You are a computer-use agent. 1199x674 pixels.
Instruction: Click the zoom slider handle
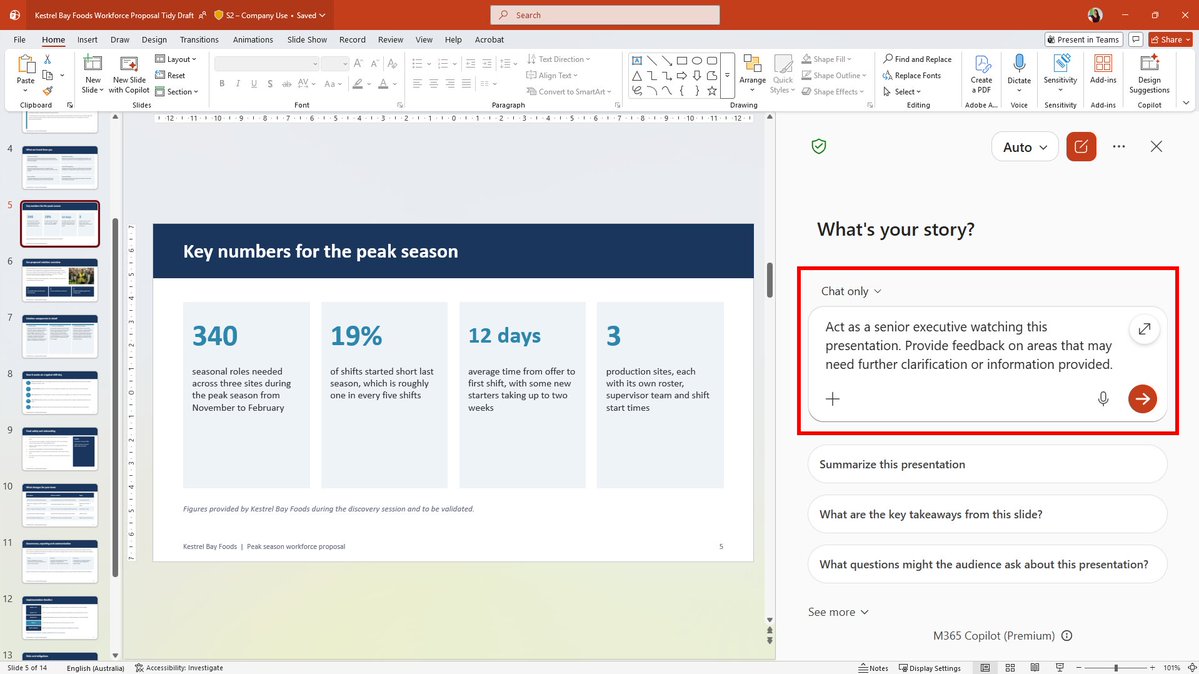coord(1116,668)
